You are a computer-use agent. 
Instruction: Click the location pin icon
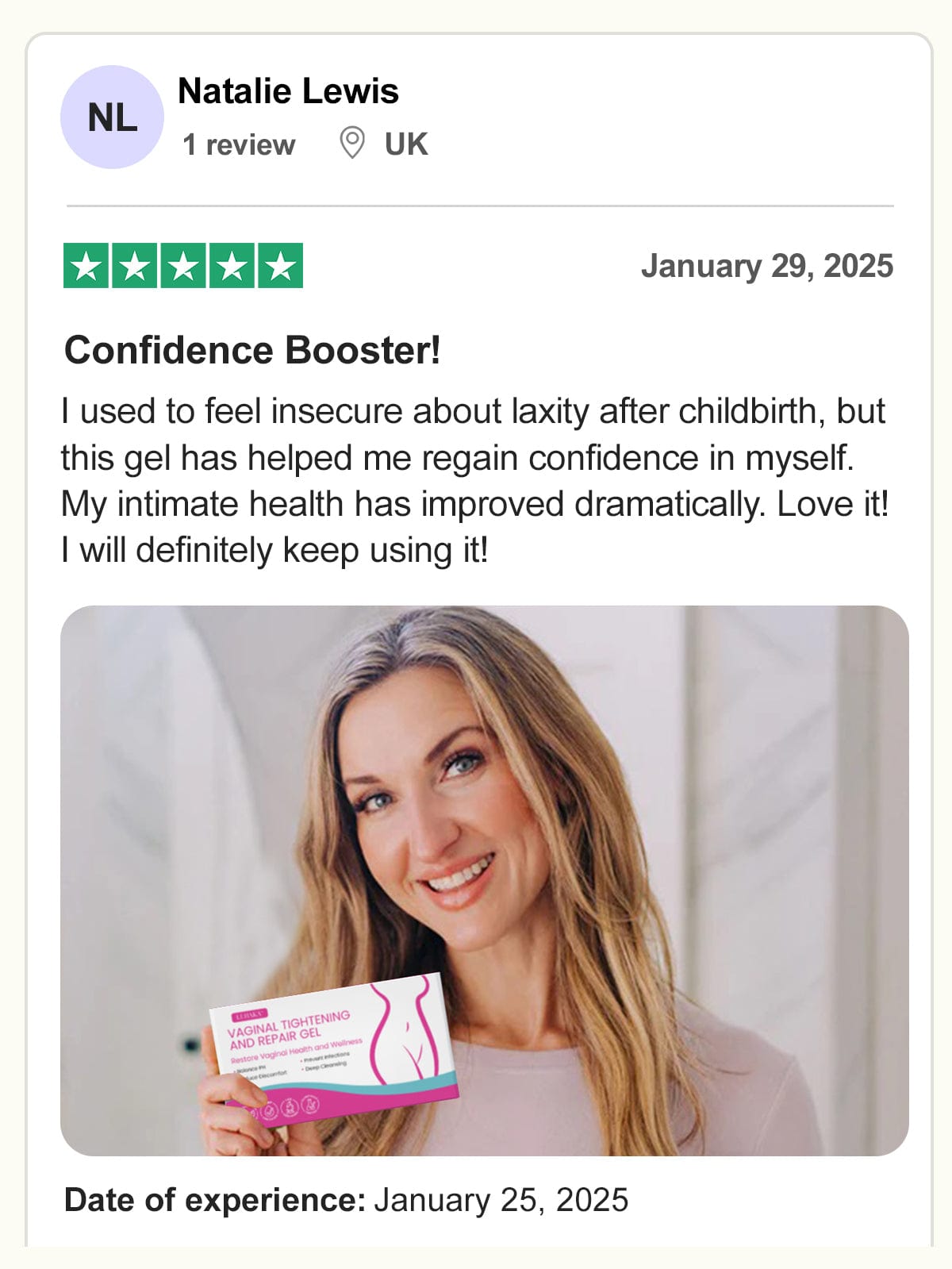[351, 144]
